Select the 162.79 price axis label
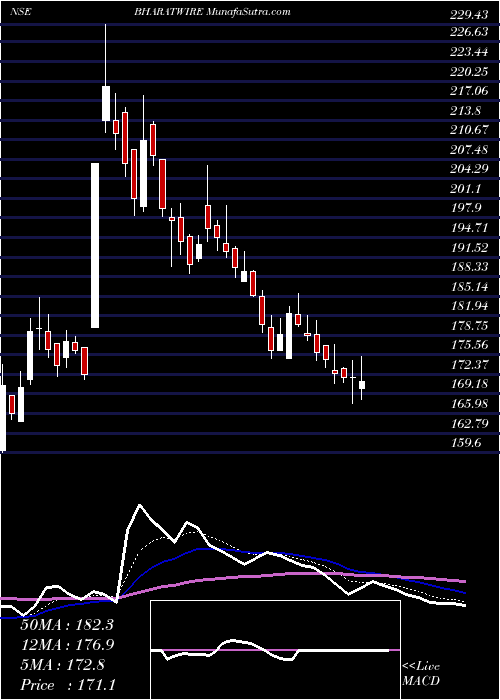Screen dimensions: 500x700 point(469,422)
